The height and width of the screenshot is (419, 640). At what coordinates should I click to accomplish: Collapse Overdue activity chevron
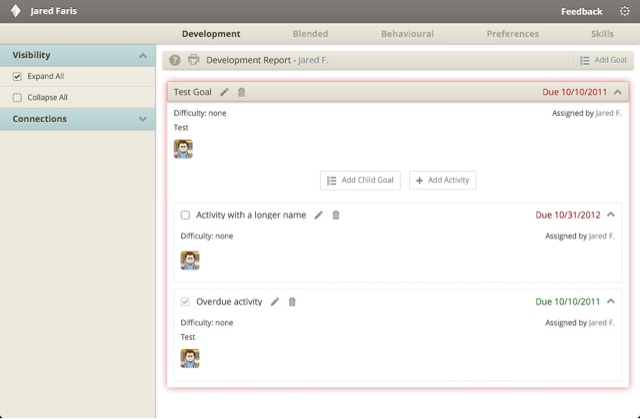click(x=611, y=301)
